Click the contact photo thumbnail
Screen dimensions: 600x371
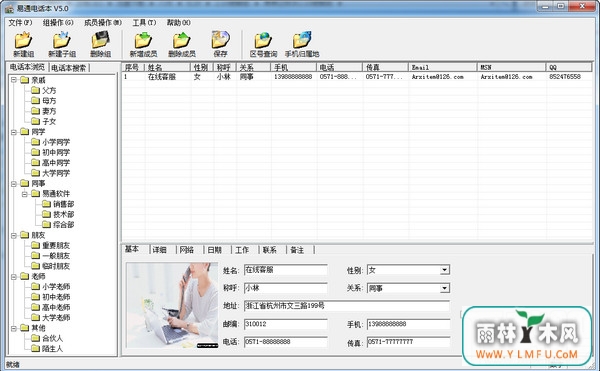point(172,305)
